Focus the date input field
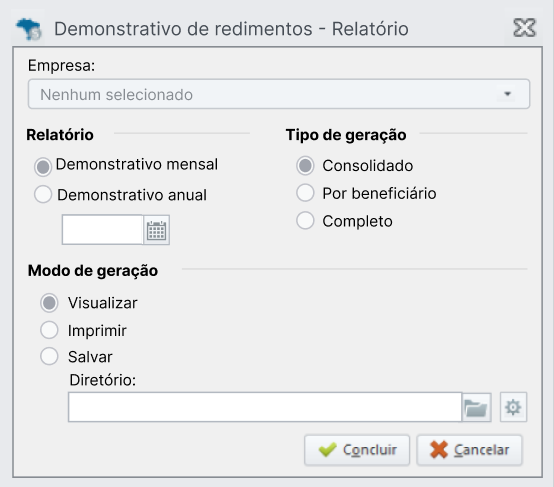The image size is (554, 487). [103, 230]
